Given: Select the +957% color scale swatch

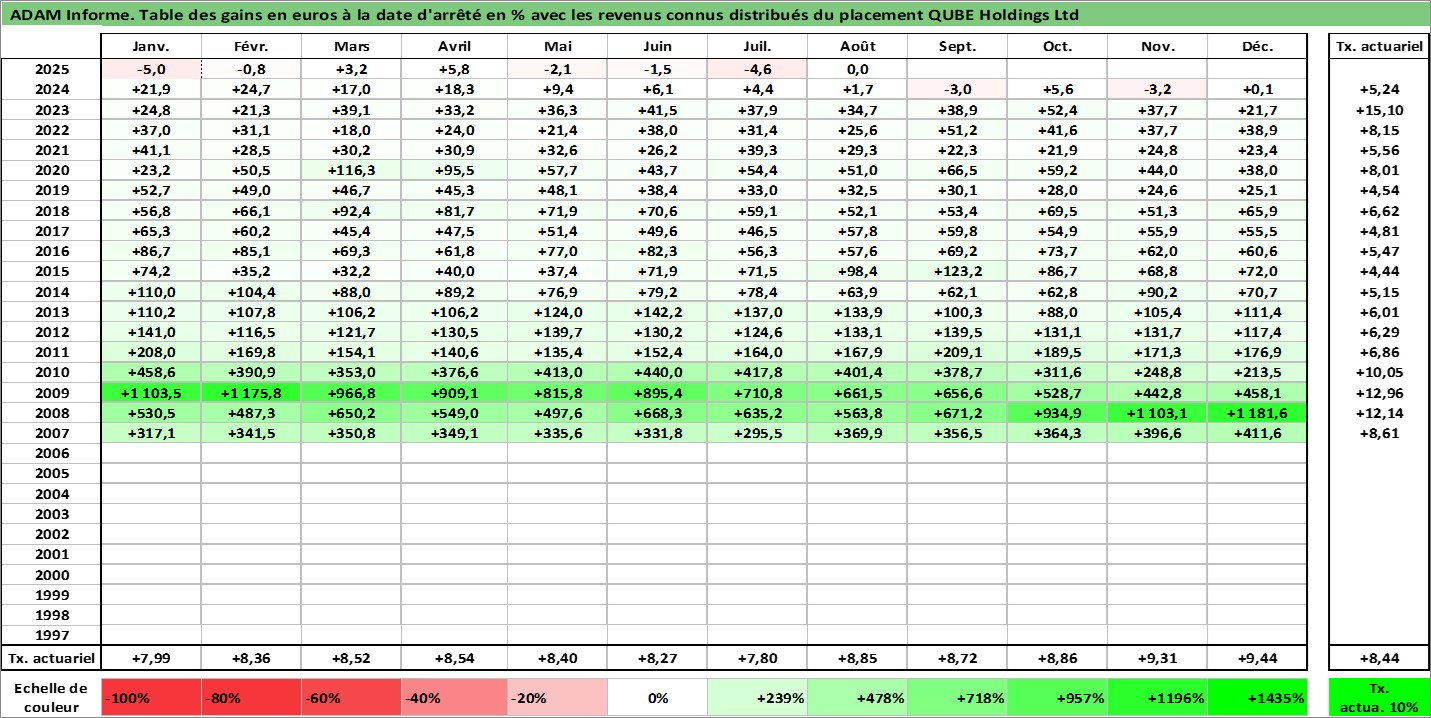Looking at the screenshot, I should (x=1057, y=697).
